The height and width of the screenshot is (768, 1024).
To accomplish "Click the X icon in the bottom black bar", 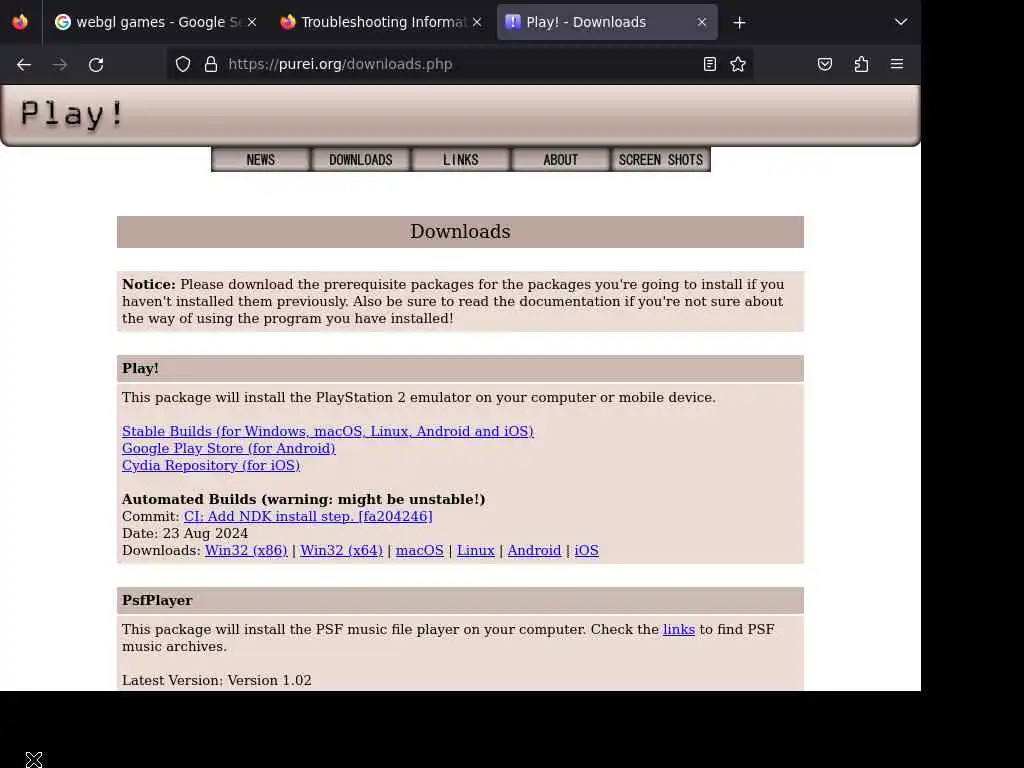I will pos(34,759).
